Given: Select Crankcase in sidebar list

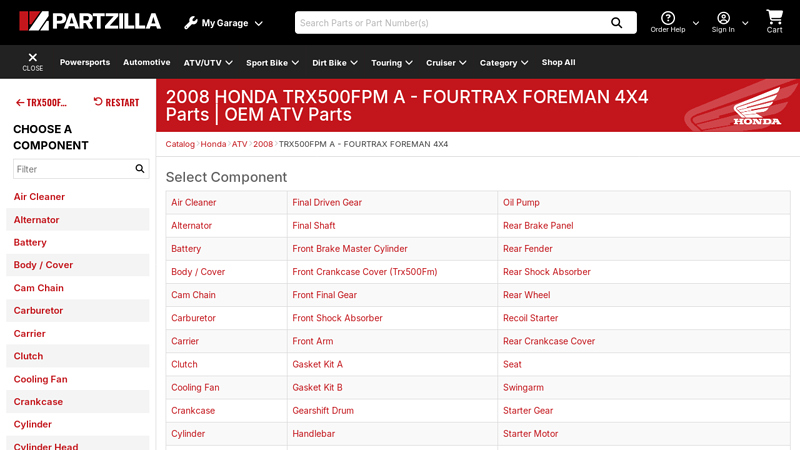Looking at the screenshot, I should click(38, 402).
